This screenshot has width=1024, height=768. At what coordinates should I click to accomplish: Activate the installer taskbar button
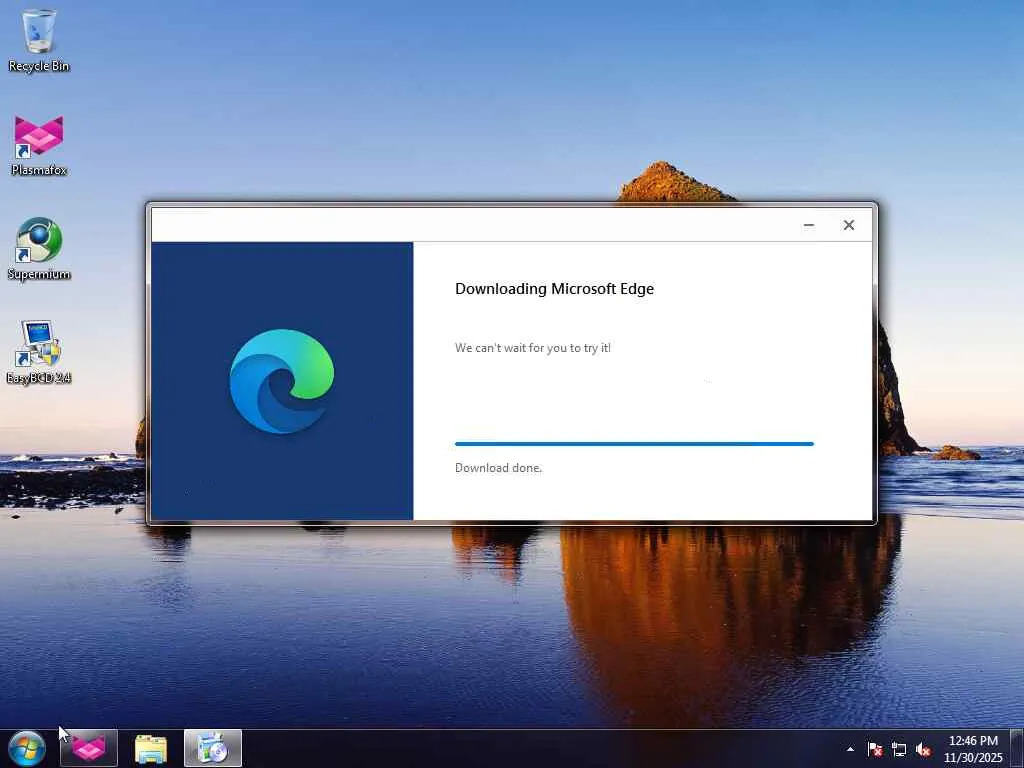pyautogui.click(x=213, y=748)
